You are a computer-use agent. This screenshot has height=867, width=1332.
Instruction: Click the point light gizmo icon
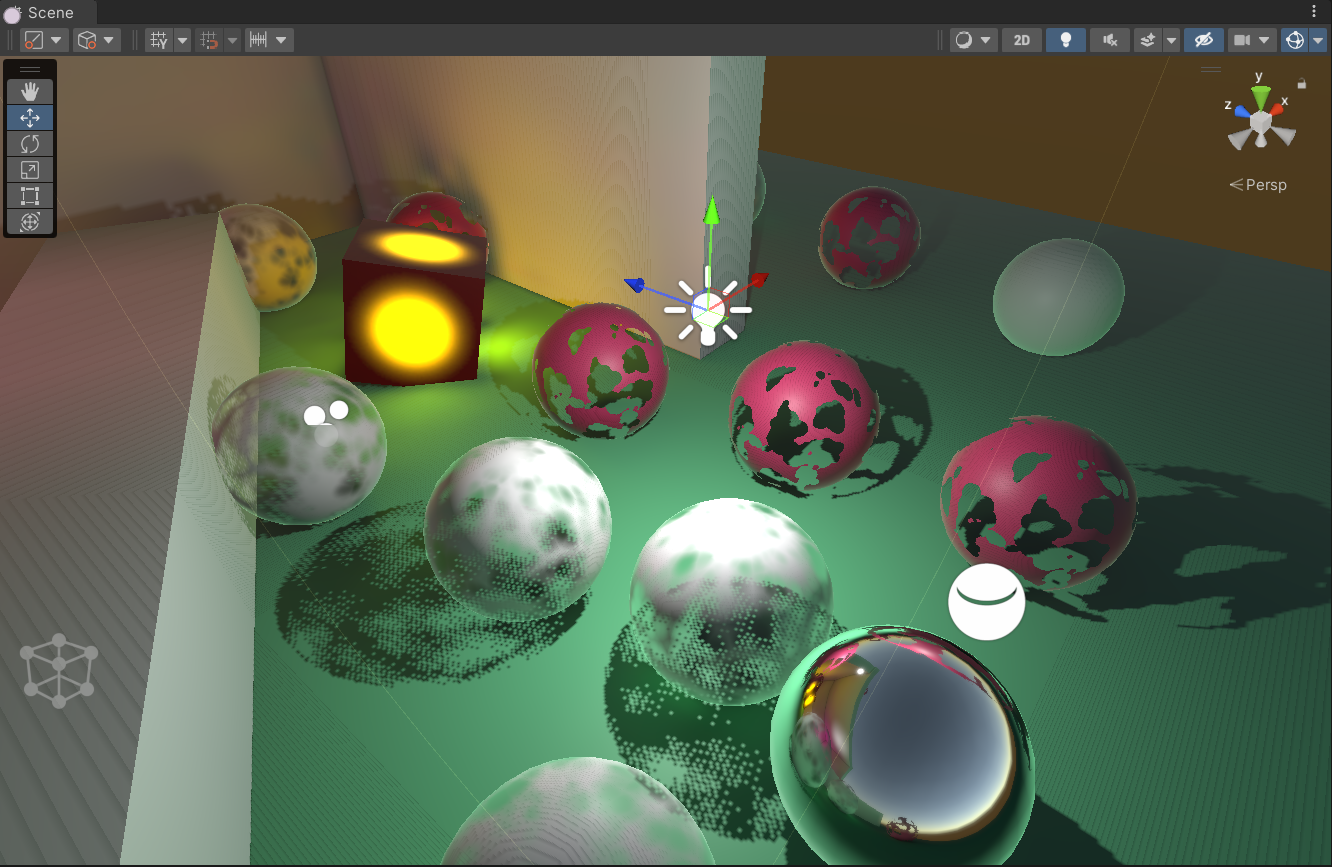708,309
